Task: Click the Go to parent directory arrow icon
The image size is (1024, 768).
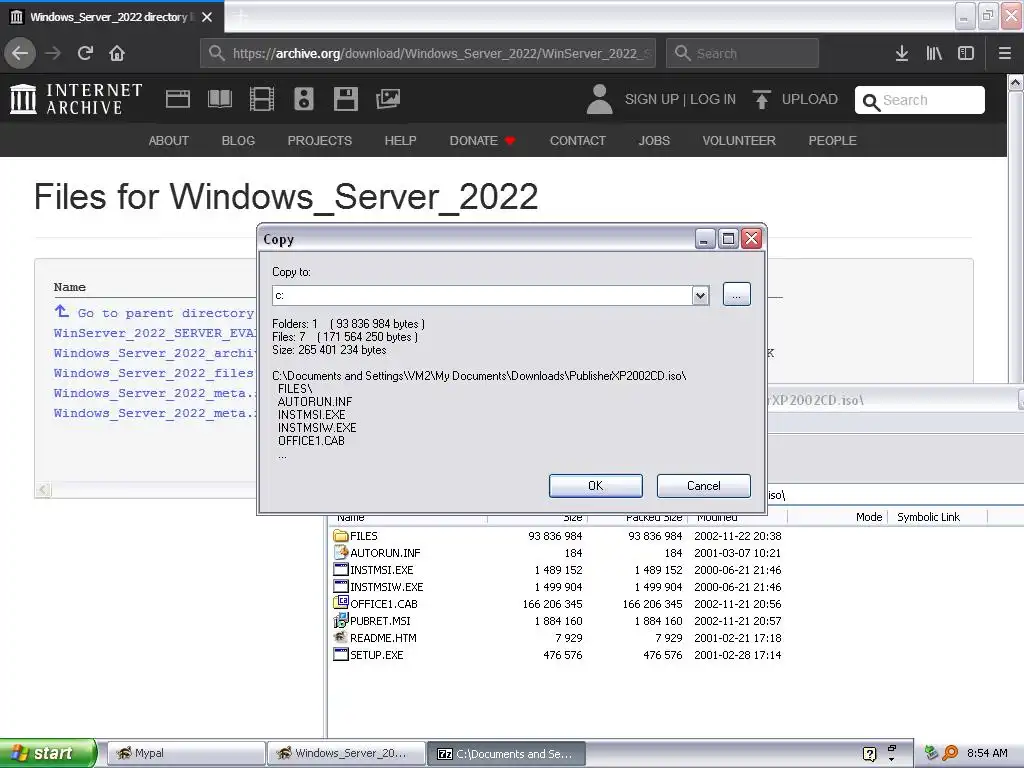Action: coord(61,312)
